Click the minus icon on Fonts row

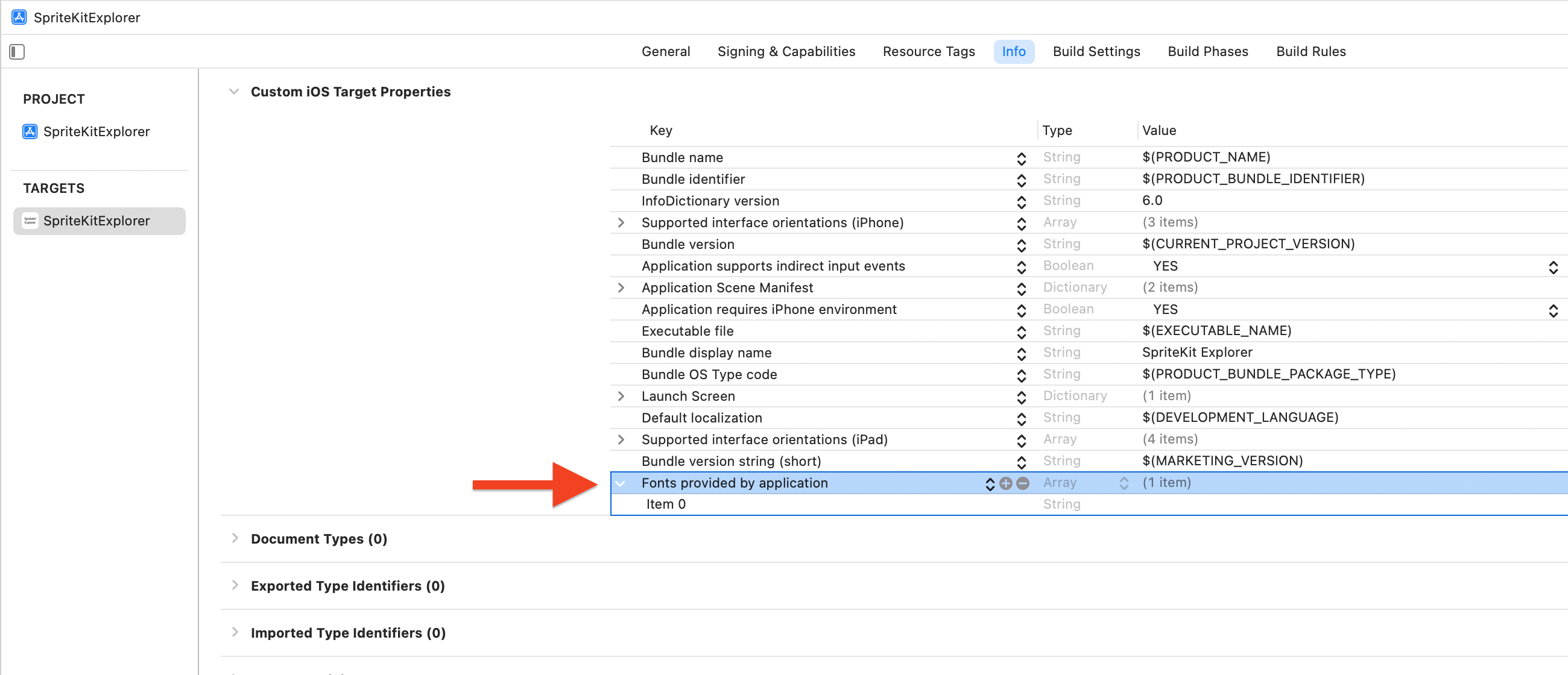[x=1023, y=483]
